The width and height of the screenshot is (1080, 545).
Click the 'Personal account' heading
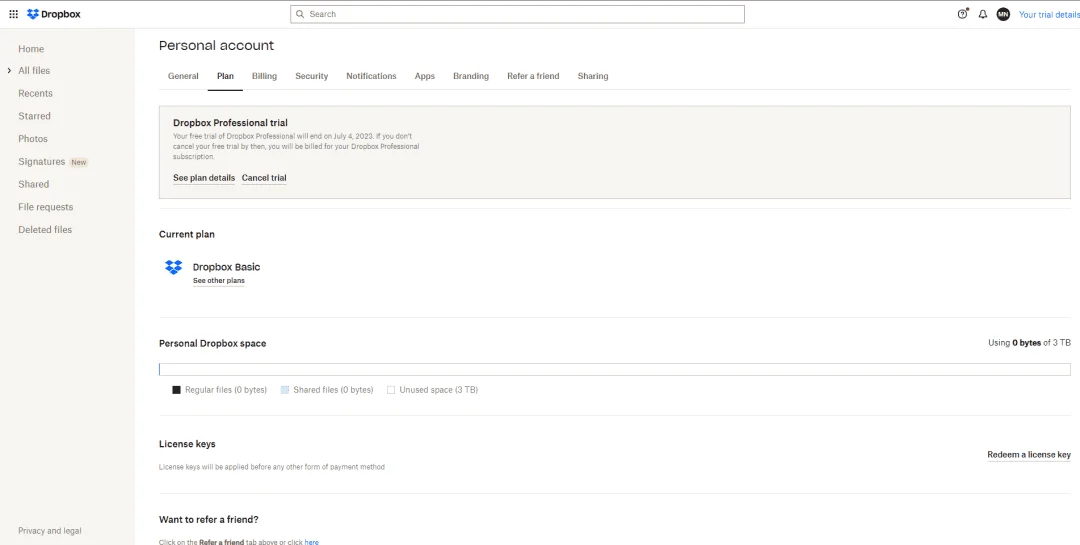click(x=216, y=45)
